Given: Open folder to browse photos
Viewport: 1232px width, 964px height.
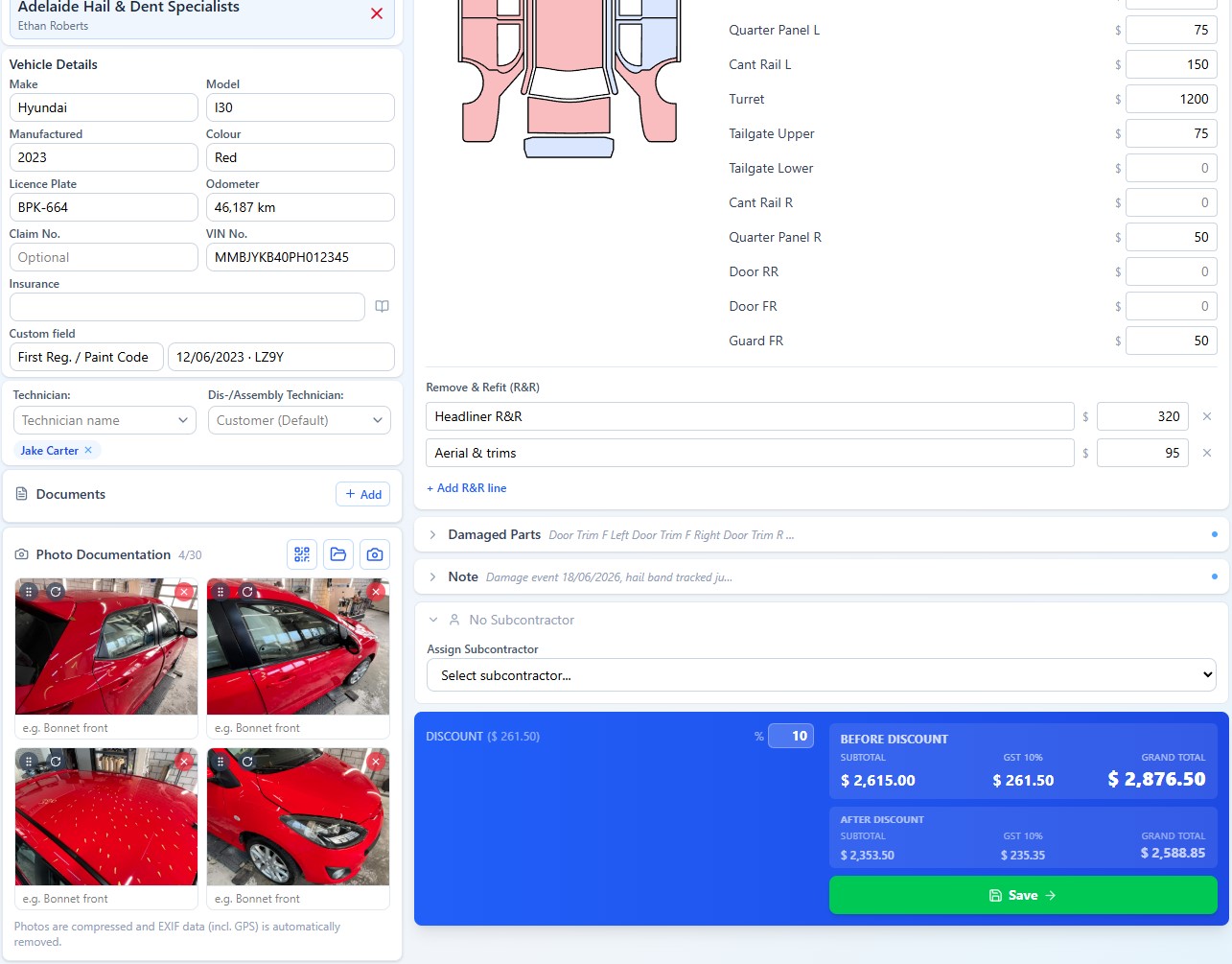Looking at the screenshot, I should click(x=338, y=554).
